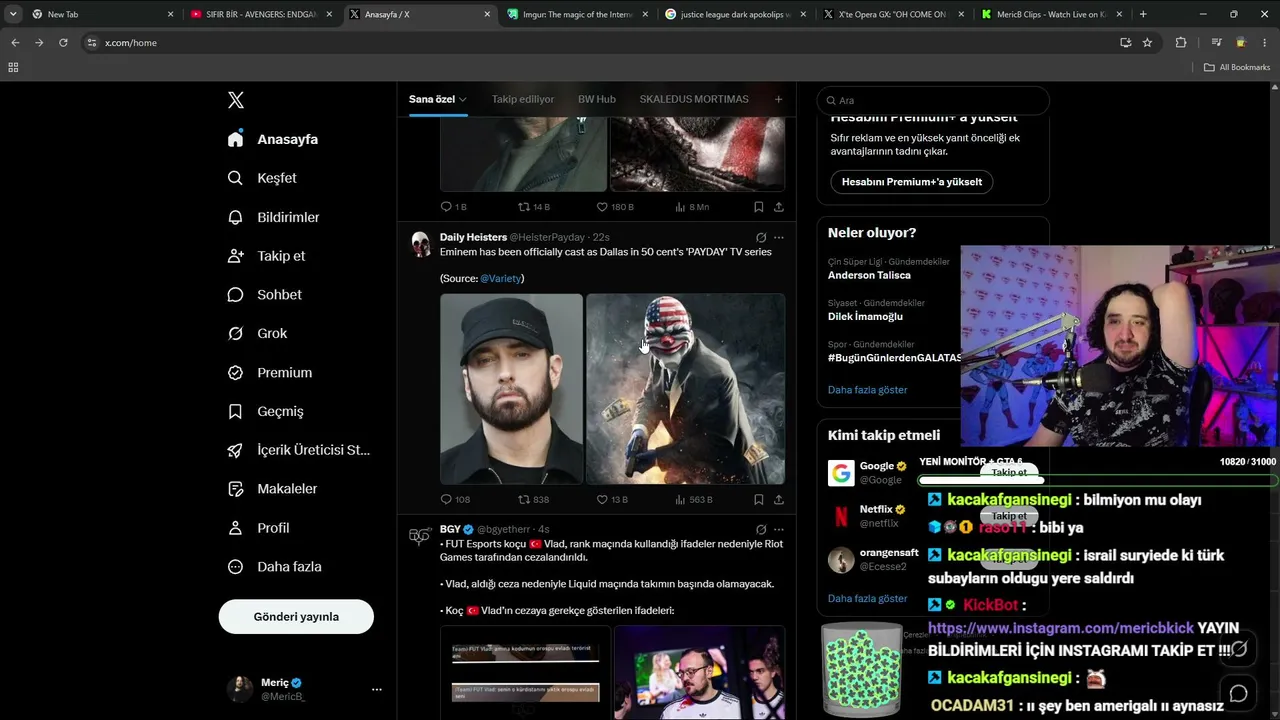Switch to the SIFIR BİR - AVENGERS browser tab
The image size is (1280, 720).
click(x=261, y=14)
